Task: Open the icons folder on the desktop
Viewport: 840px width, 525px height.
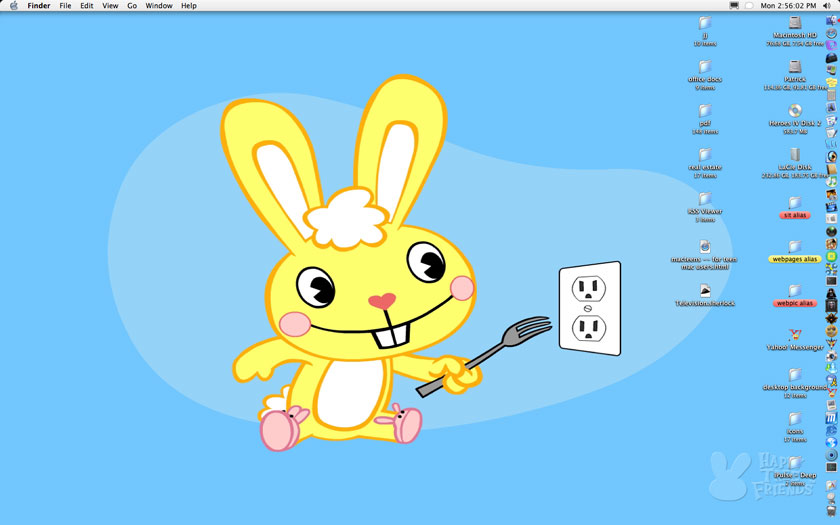Action: tap(795, 418)
